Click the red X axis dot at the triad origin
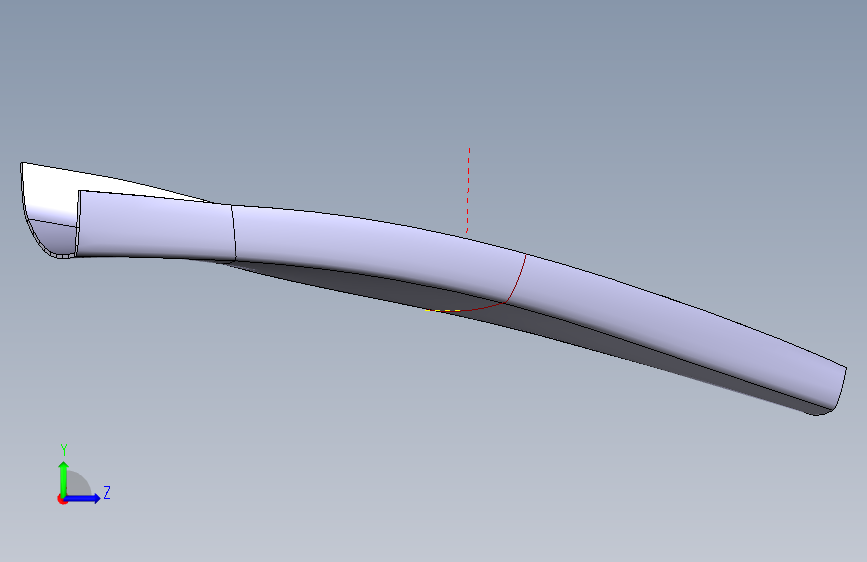867x562 pixels. pos(62,499)
